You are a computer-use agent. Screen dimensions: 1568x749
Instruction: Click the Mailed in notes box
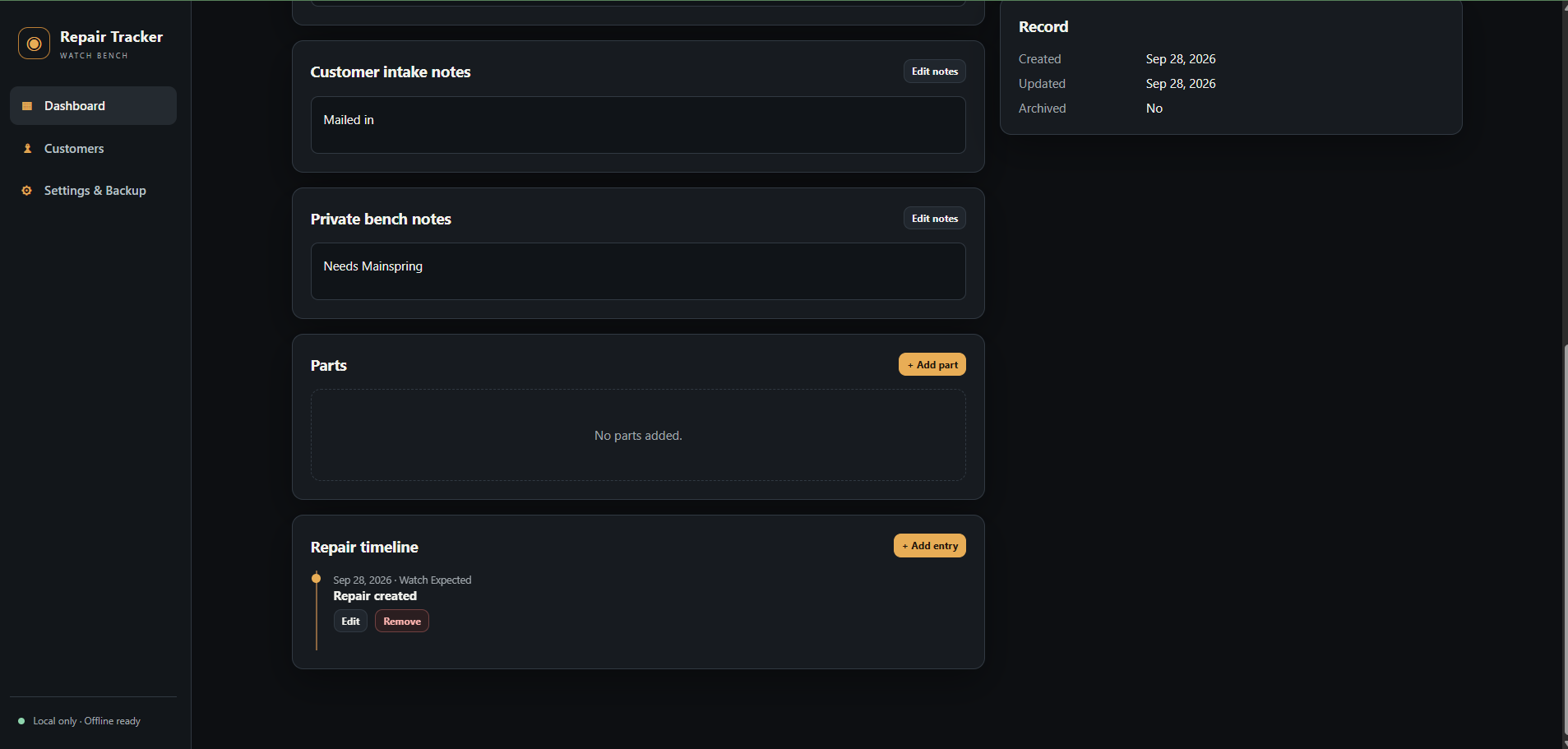tap(638, 125)
